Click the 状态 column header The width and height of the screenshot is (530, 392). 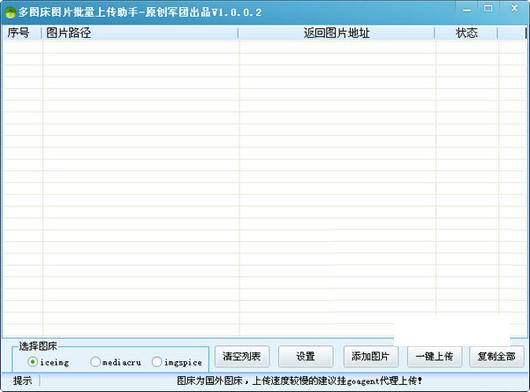tap(466, 33)
